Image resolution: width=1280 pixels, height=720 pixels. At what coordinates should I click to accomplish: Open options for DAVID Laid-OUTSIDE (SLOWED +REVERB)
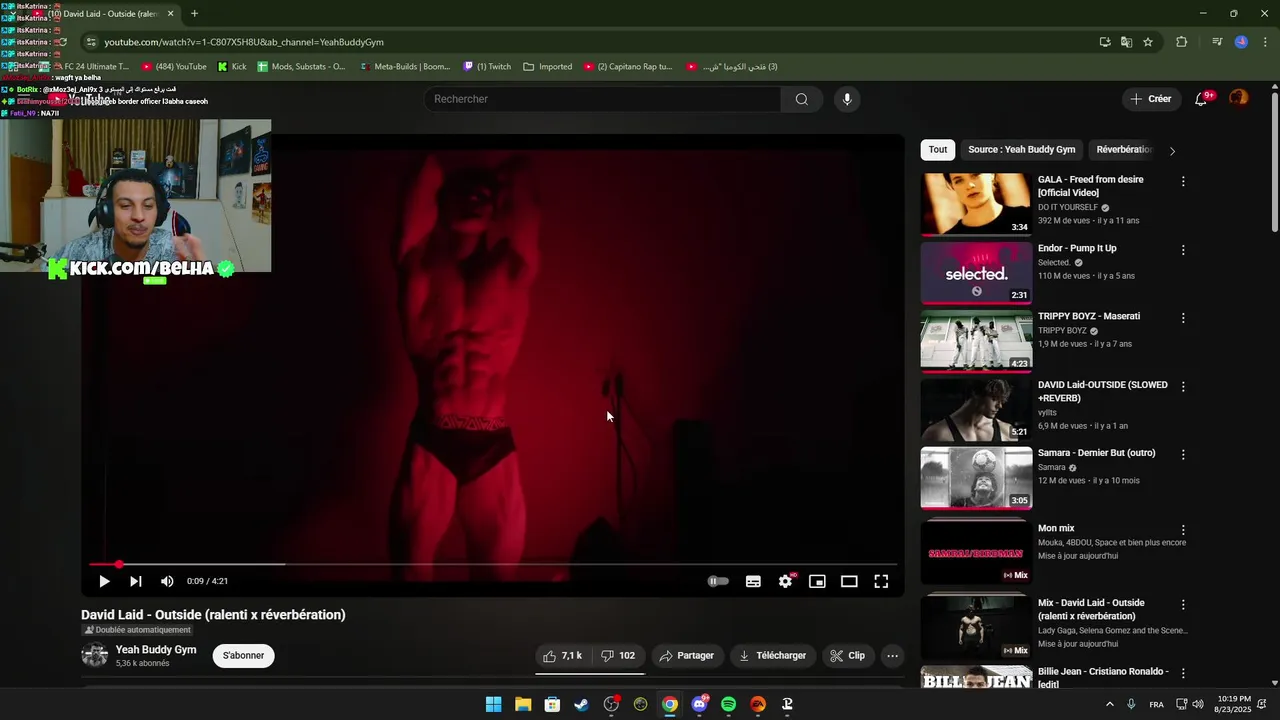pos(1183,386)
